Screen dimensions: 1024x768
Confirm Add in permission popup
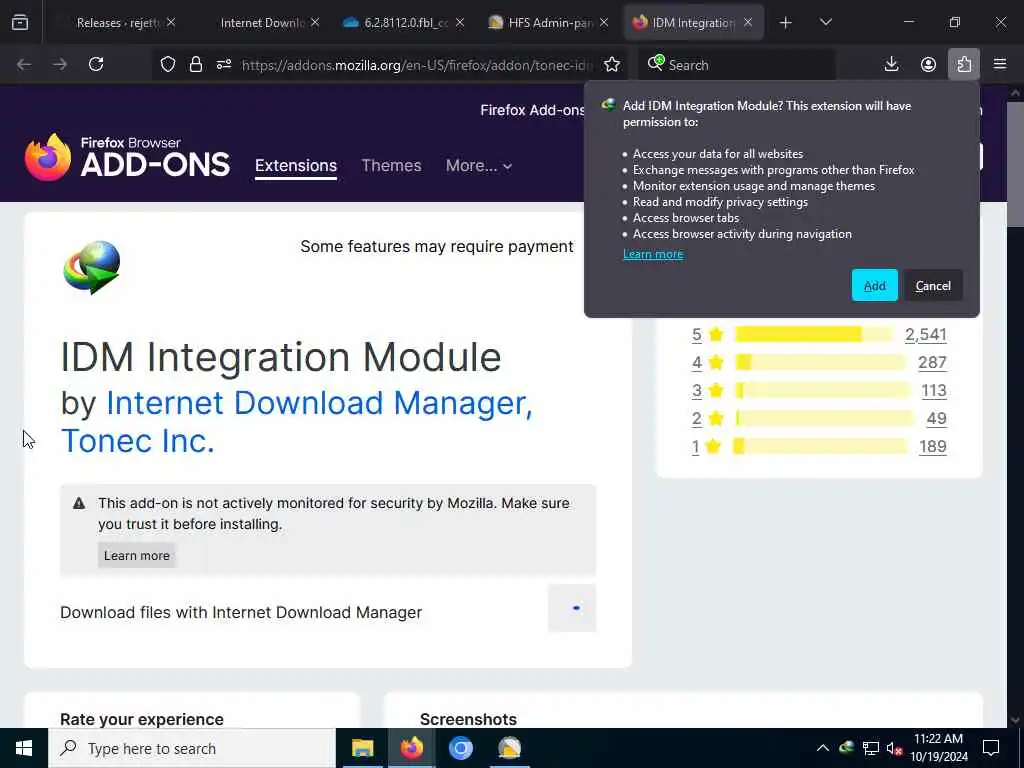(874, 285)
